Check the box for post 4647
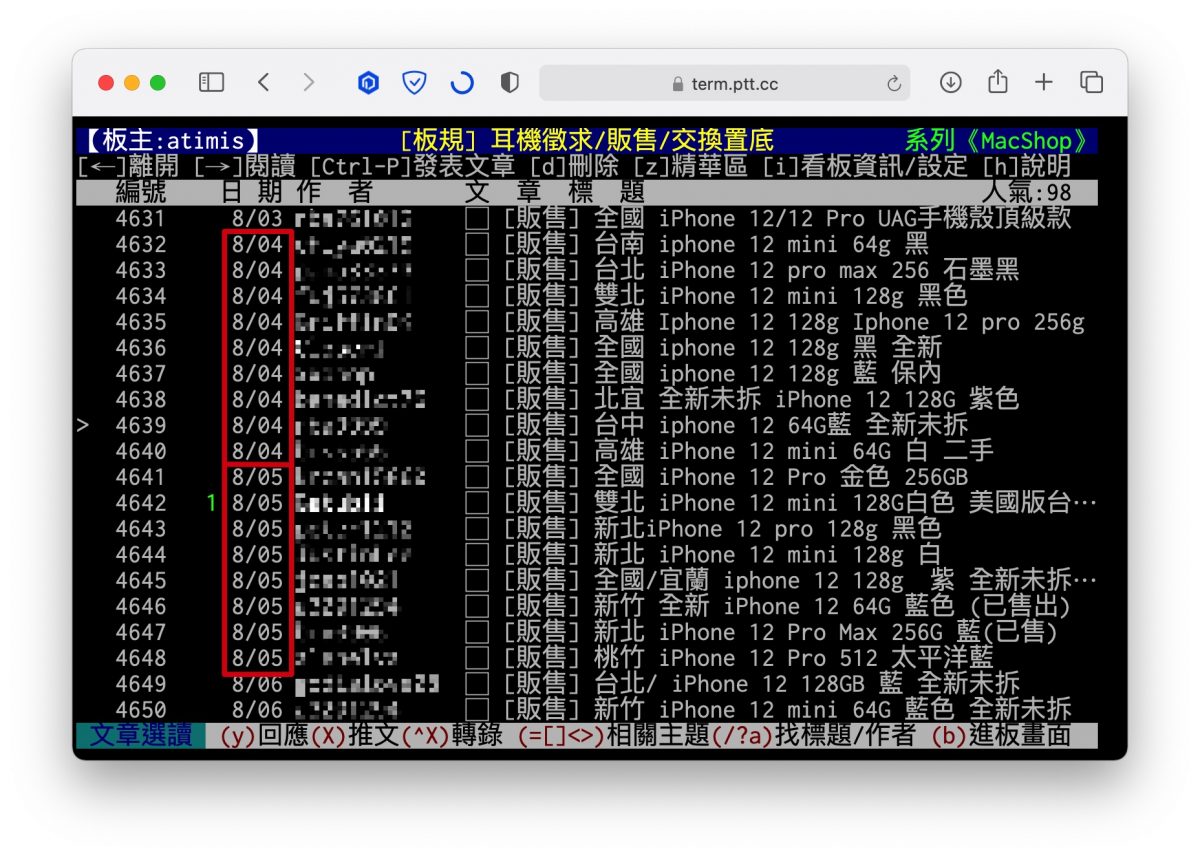This screenshot has width=1200, height=856. 477,633
